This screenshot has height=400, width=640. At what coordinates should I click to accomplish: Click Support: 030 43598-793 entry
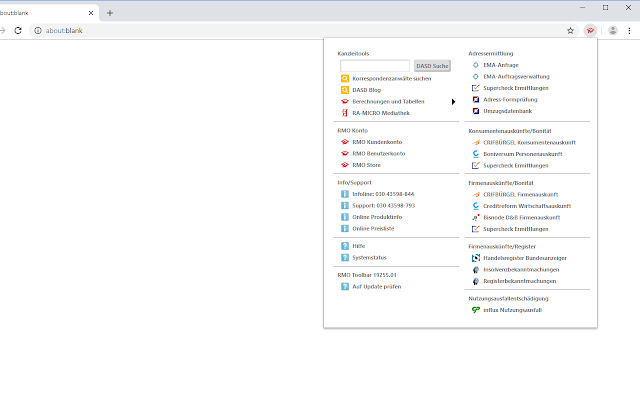click(384, 206)
